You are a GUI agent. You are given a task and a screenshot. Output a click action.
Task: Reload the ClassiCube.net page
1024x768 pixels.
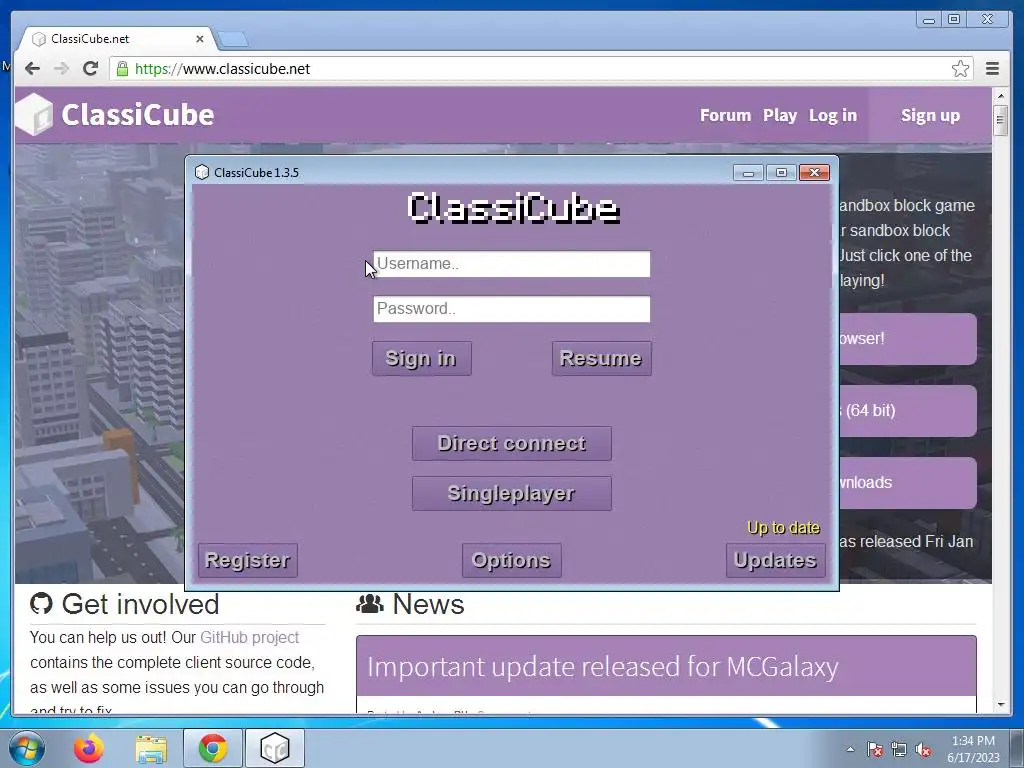pyautogui.click(x=90, y=68)
